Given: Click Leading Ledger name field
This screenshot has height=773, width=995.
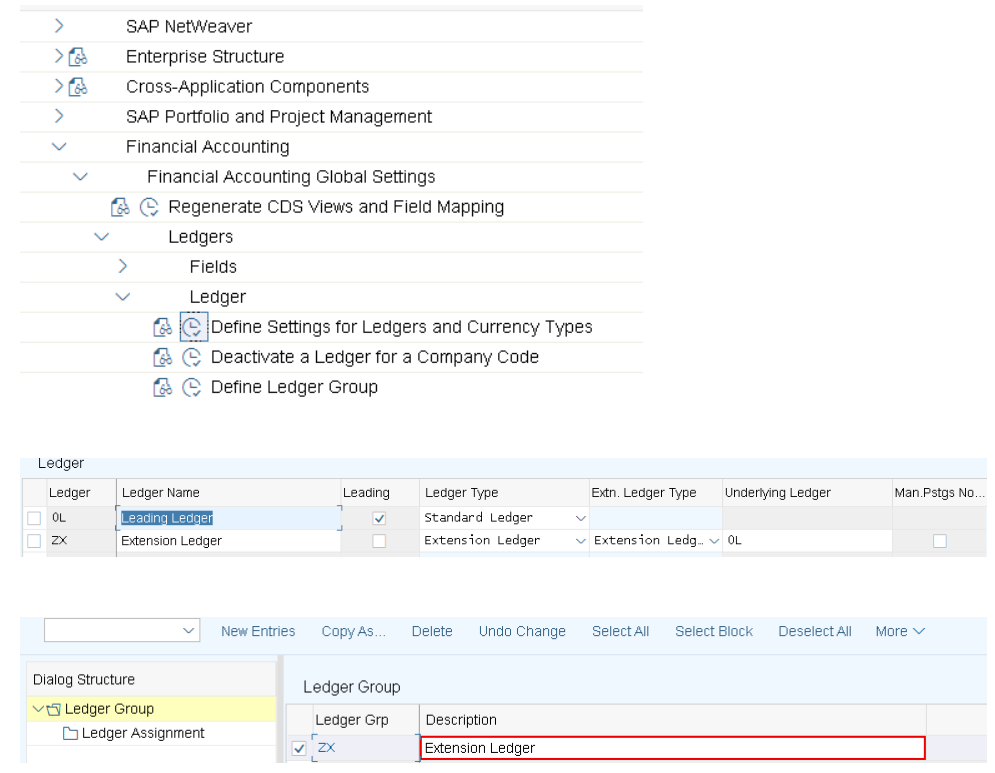Looking at the screenshot, I should point(228,519).
